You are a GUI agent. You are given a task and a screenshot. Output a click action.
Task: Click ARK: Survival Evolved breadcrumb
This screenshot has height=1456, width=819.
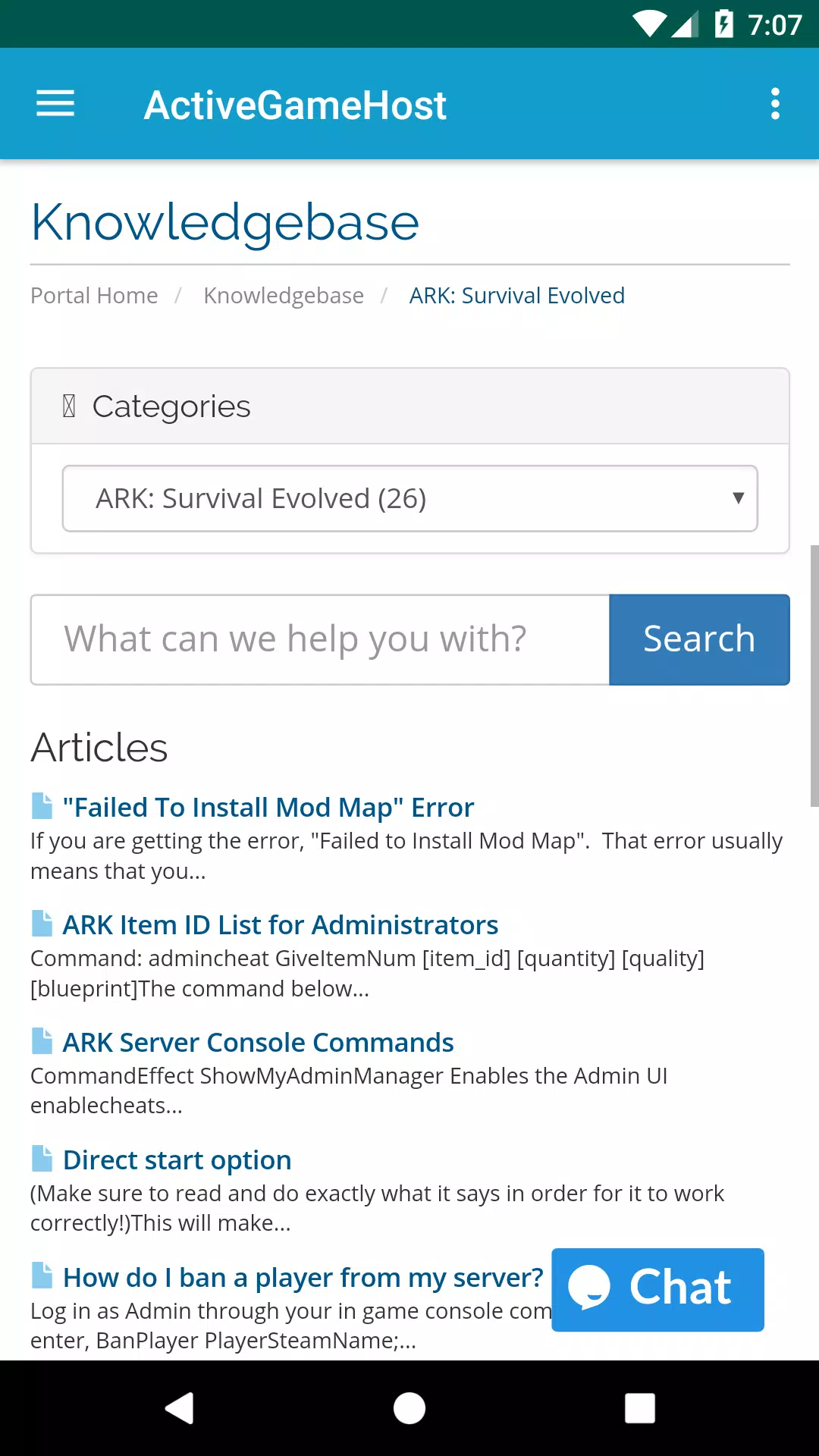[517, 295]
